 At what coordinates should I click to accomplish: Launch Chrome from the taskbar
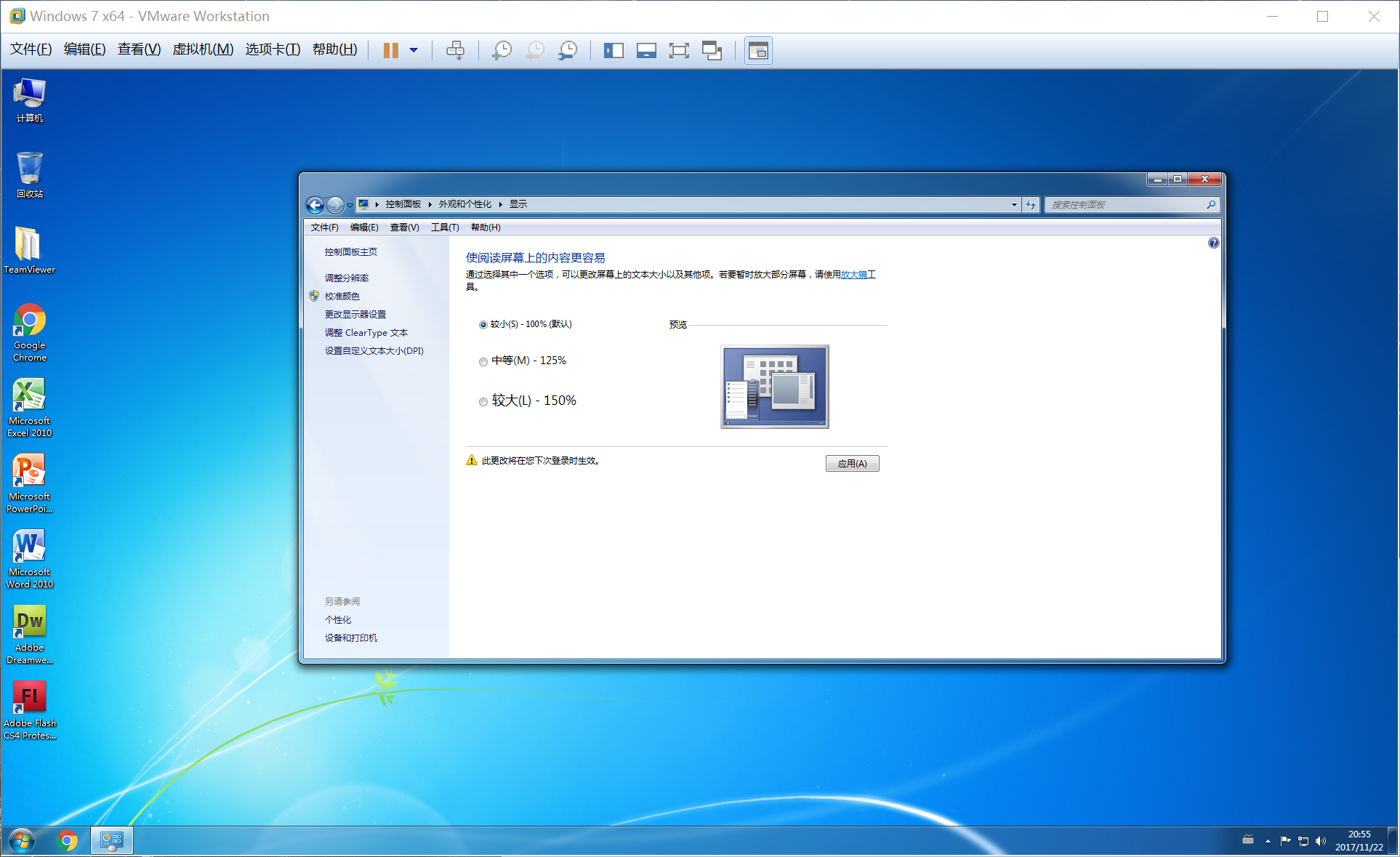(x=66, y=841)
